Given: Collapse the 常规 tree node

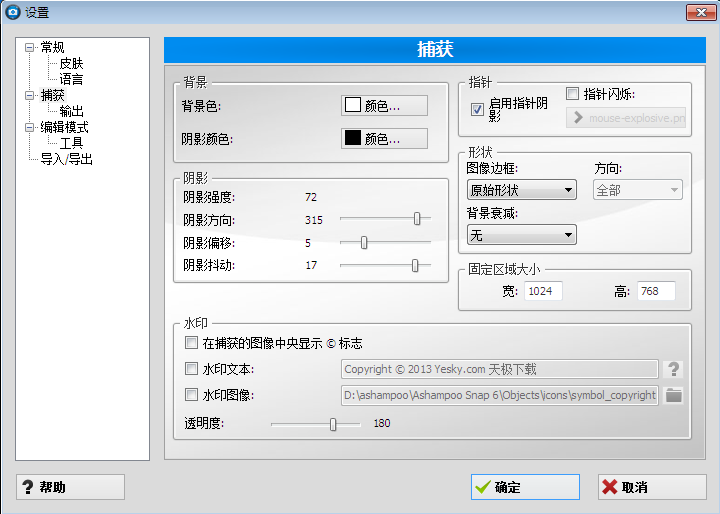Looking at the screenshot, I should tap(30, 47).
